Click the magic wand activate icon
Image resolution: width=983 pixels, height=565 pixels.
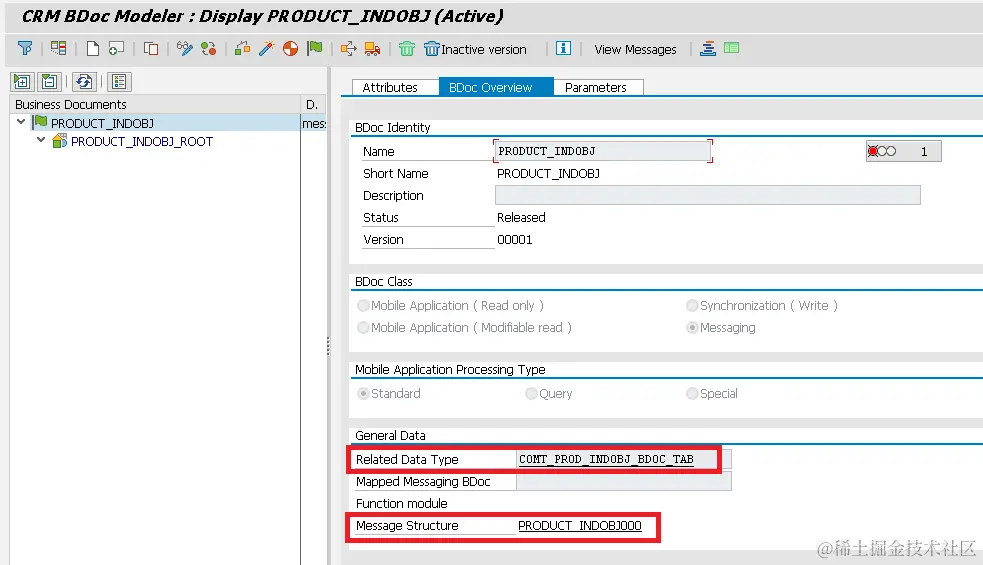click(266, 48)
